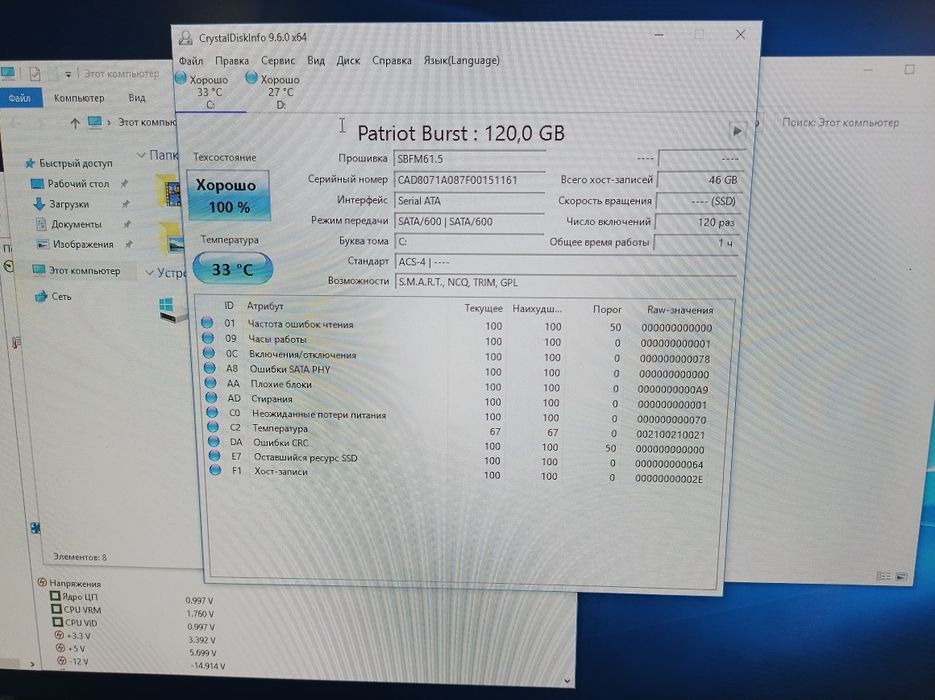
Task: Collapse the Устройства group chevron in Explorer
Action: [x=149, y=272]
